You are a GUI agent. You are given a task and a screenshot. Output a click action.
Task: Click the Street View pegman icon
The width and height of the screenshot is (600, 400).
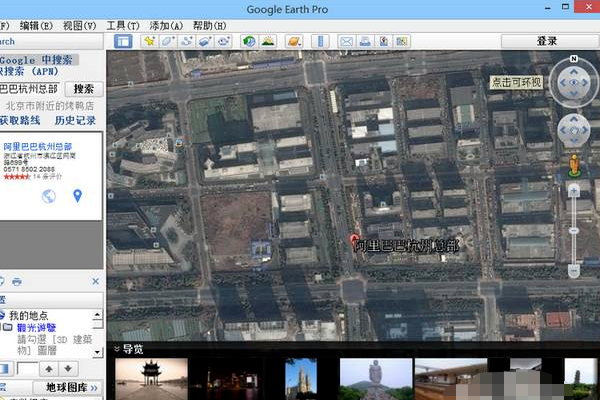574,165
